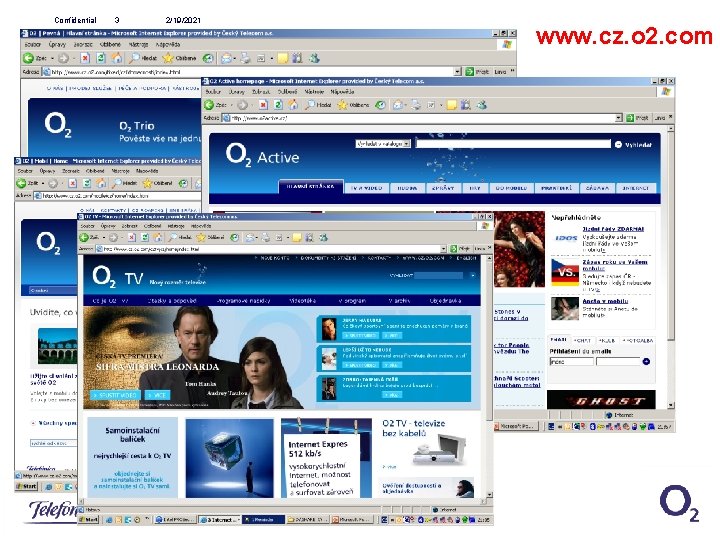
Task: Click Stop icon in O2 Active window
Action: 263,105
